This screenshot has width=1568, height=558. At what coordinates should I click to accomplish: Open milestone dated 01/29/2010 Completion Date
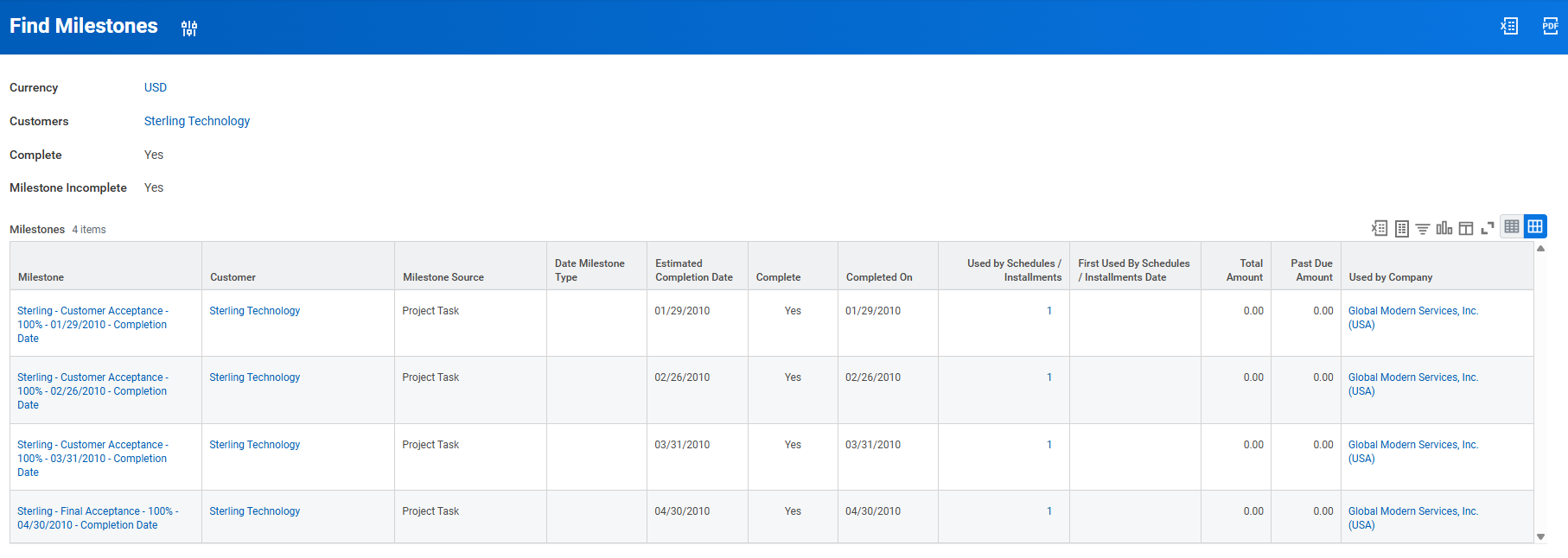click(92, 325)
